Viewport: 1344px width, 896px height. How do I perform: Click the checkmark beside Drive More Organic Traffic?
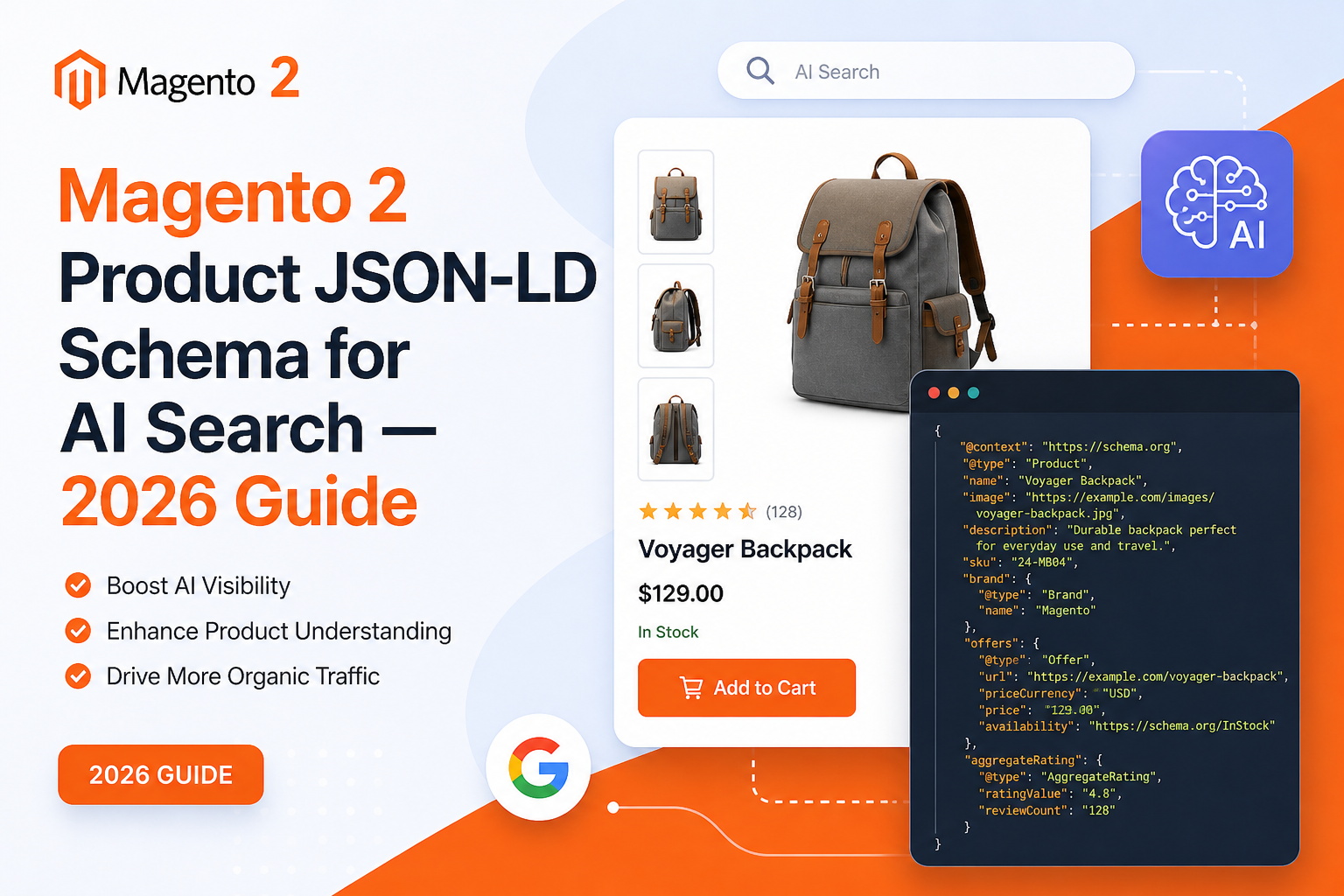[78, 676]
